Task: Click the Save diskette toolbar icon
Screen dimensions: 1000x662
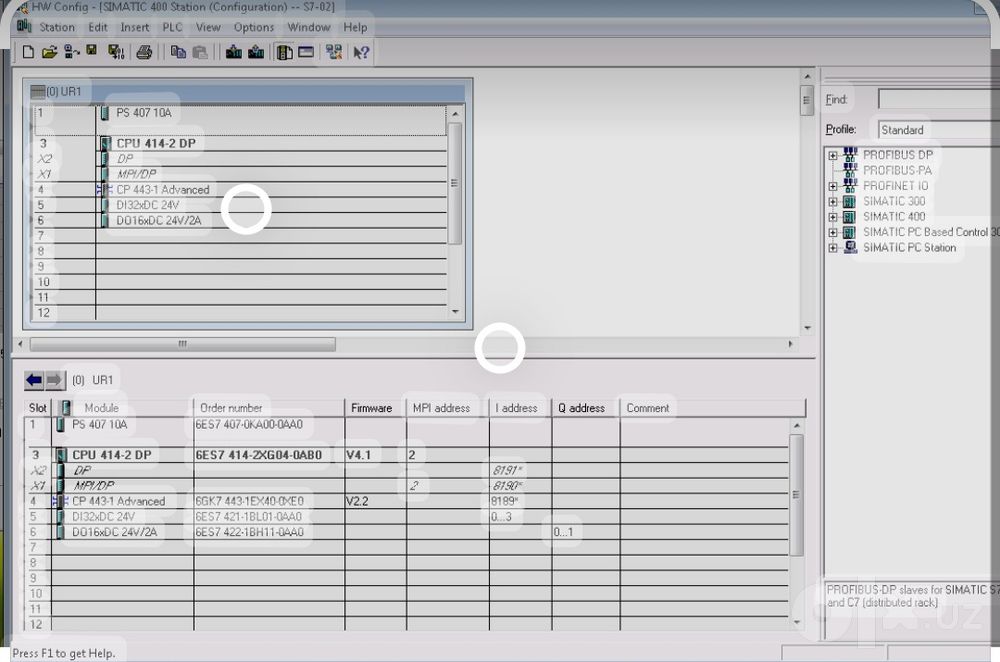Action: [x=92, y=50]
